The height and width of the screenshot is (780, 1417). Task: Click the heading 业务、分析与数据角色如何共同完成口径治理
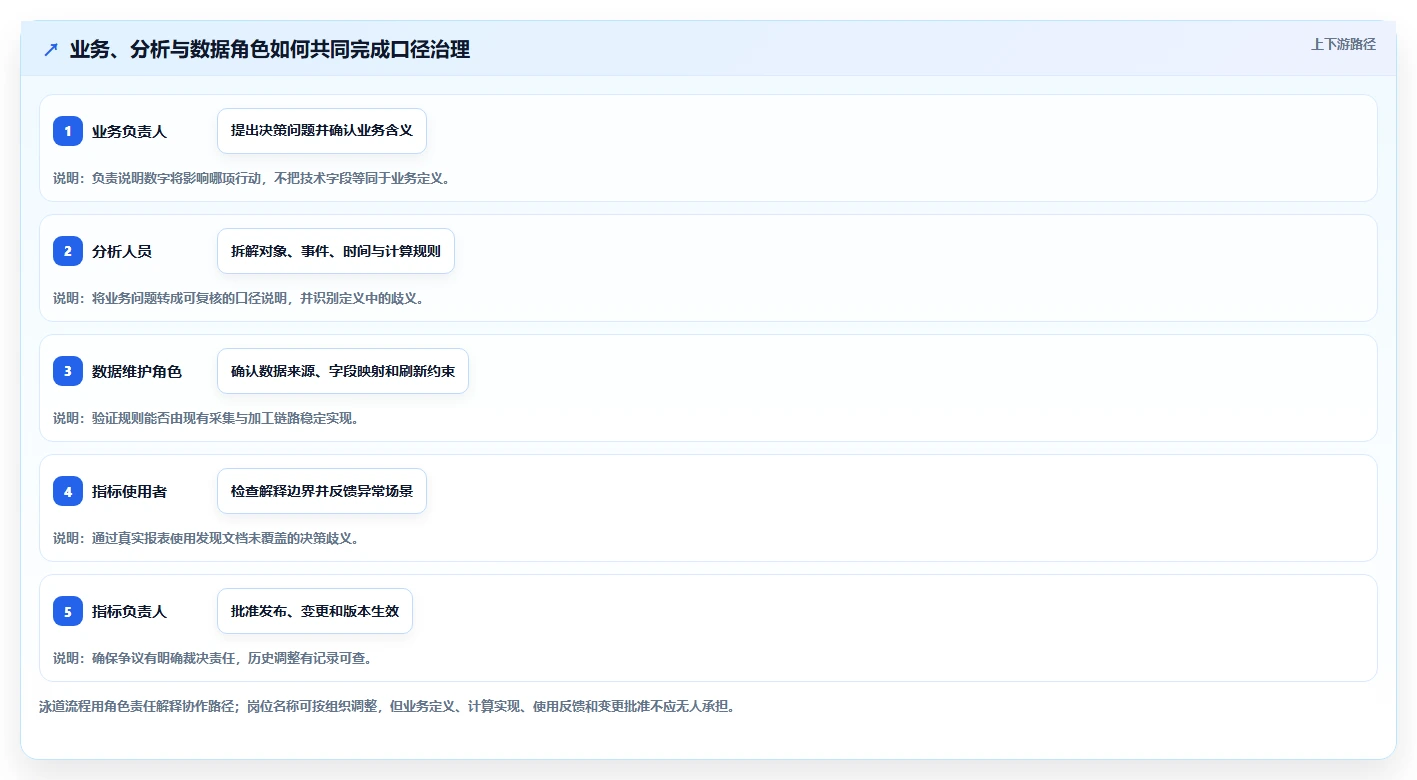tap(270, 50)
